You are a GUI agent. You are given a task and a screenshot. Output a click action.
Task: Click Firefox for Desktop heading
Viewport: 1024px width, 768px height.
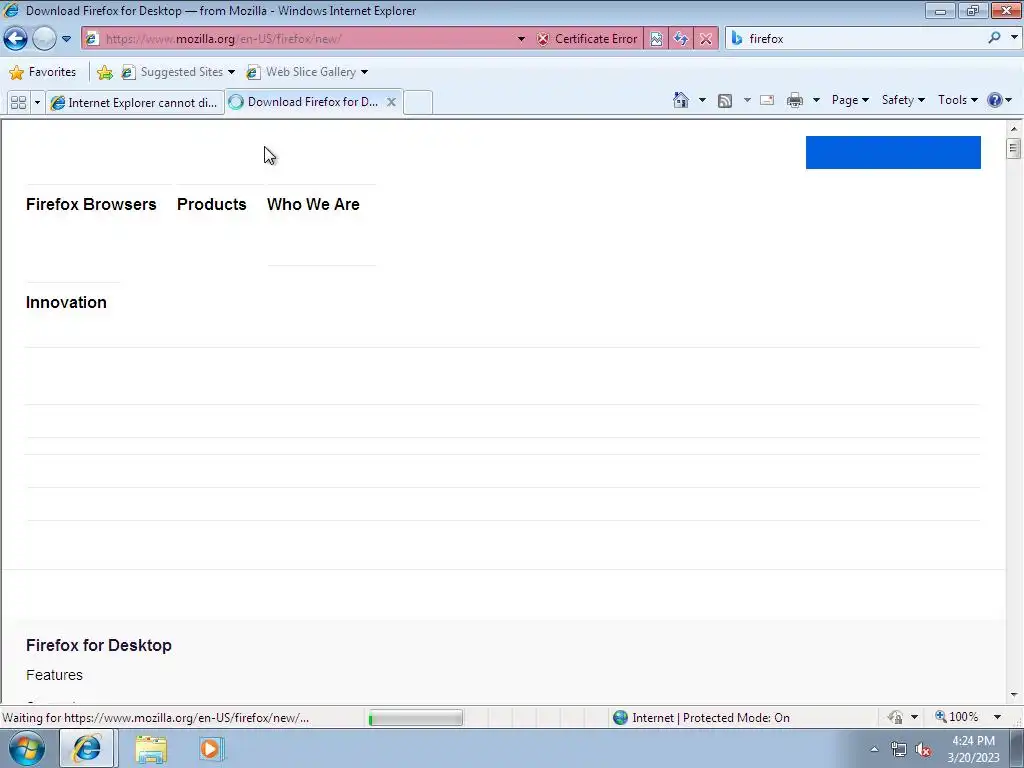click(x=99, y=645)
